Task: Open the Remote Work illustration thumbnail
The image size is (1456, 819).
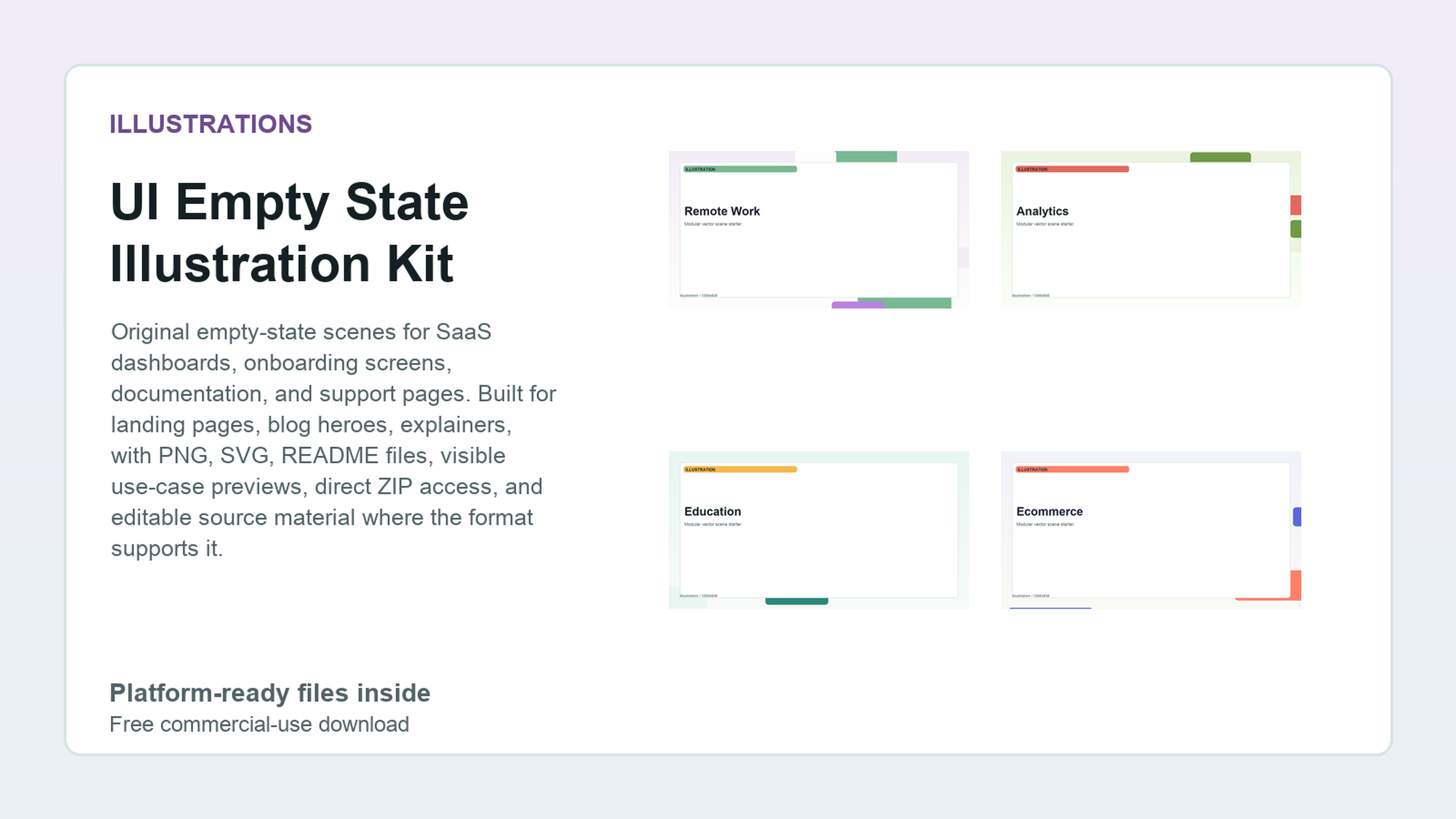Action: click(x=819, y=229)
